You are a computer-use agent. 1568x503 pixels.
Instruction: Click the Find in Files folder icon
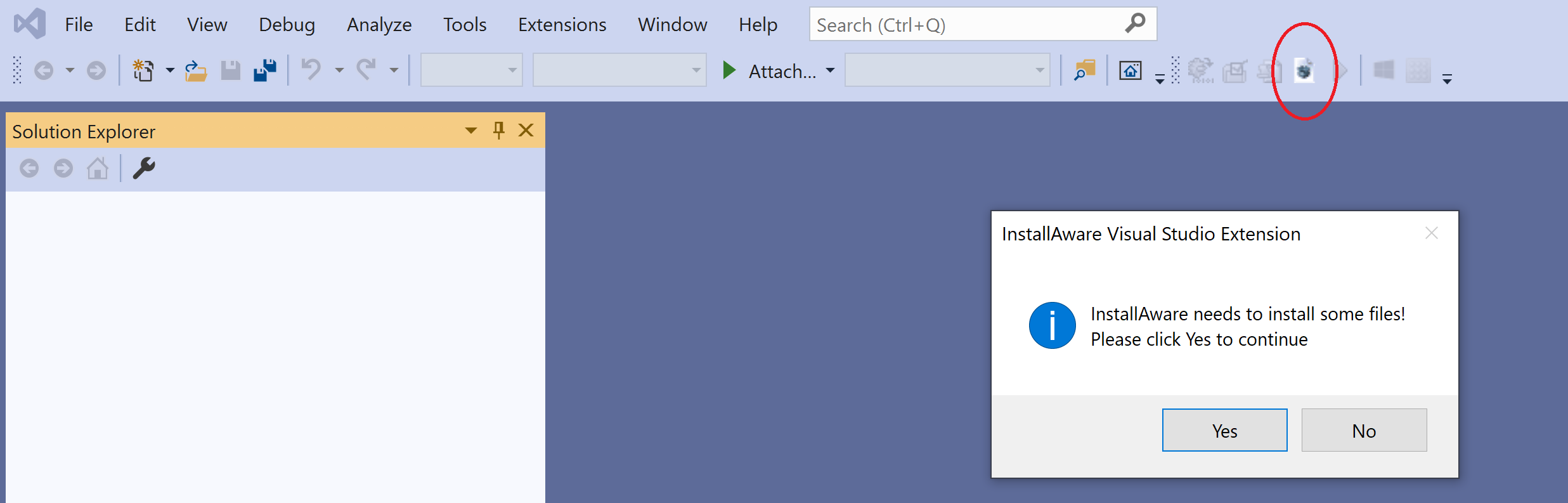1084,70
